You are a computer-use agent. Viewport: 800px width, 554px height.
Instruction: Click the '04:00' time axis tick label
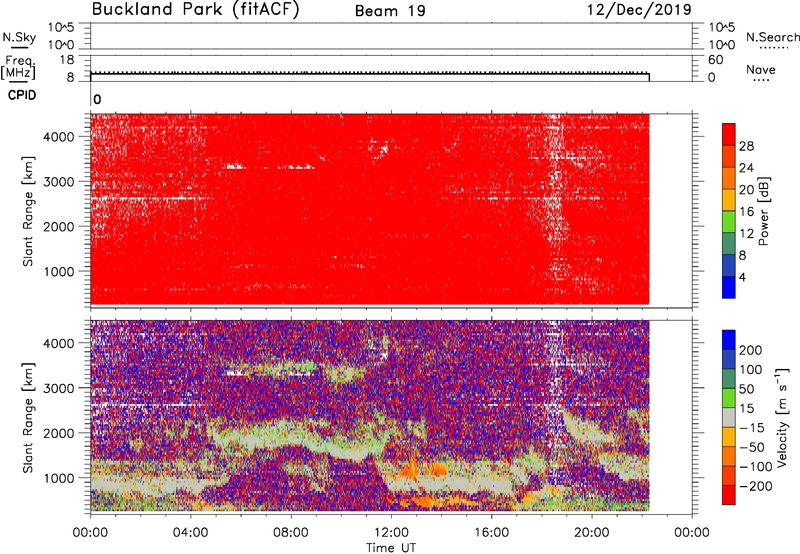click(191, 533)
